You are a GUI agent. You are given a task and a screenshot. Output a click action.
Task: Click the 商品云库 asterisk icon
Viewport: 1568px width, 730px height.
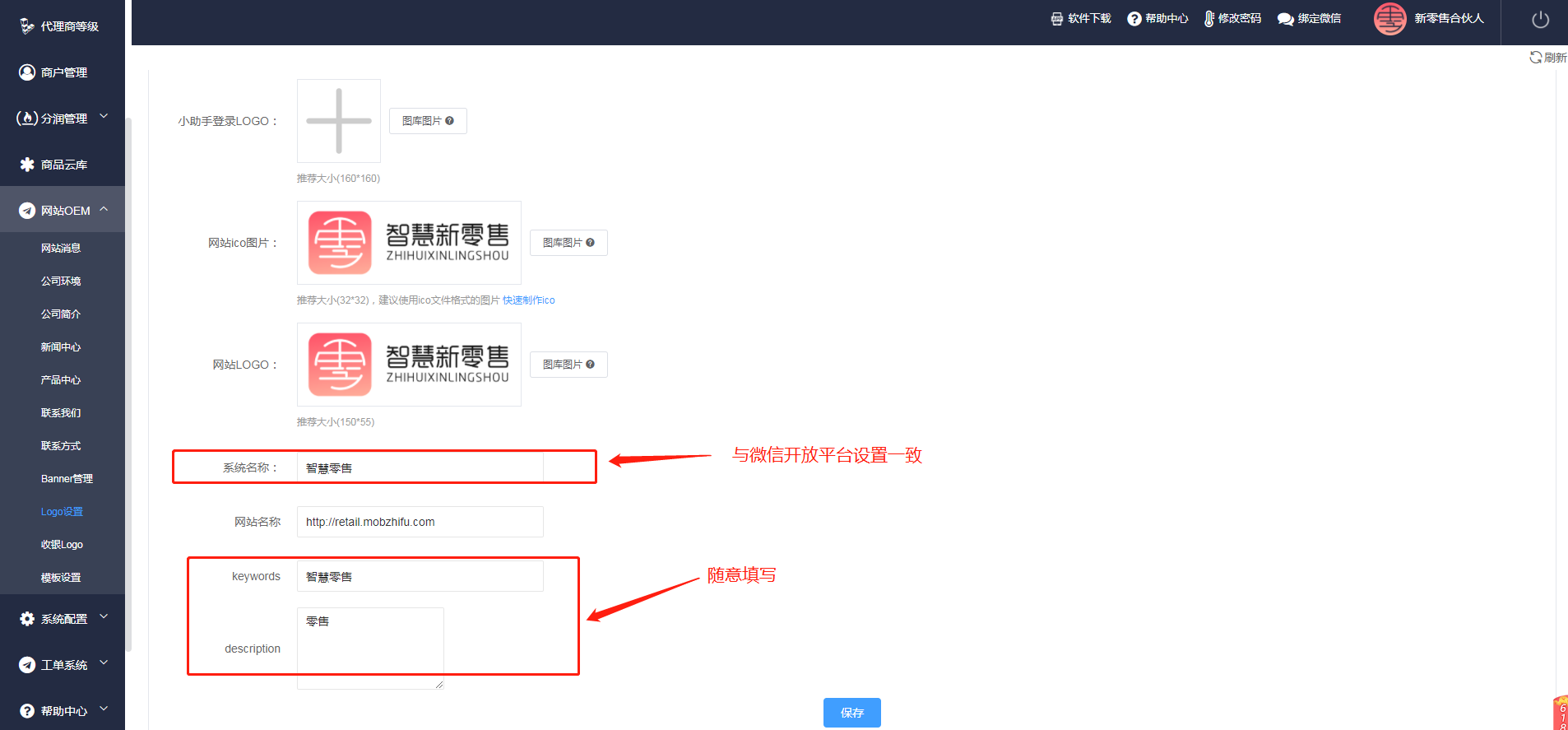point(27,165)
